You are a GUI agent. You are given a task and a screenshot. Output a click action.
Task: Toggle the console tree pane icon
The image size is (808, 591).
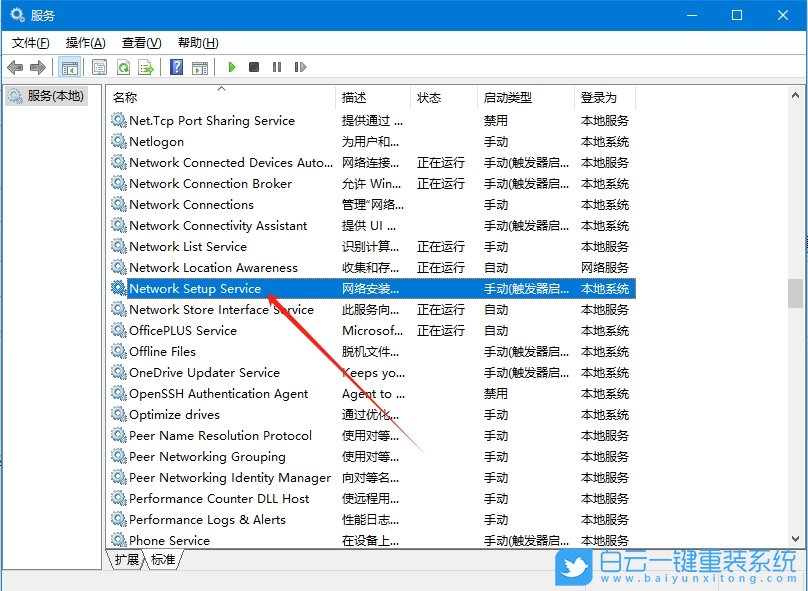pyautogui.click(x=71, y=67)
